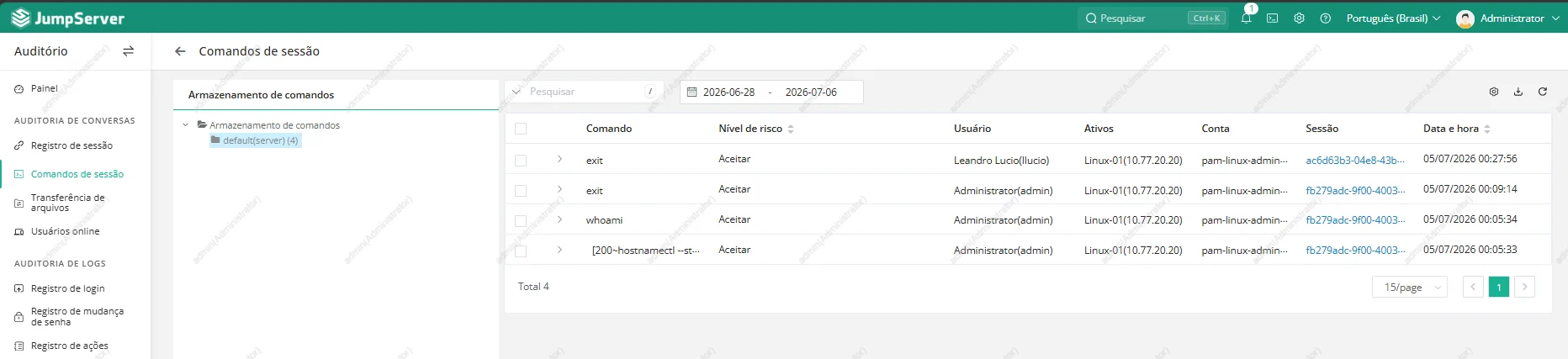Export the command list with download icon

(1518, 92)
